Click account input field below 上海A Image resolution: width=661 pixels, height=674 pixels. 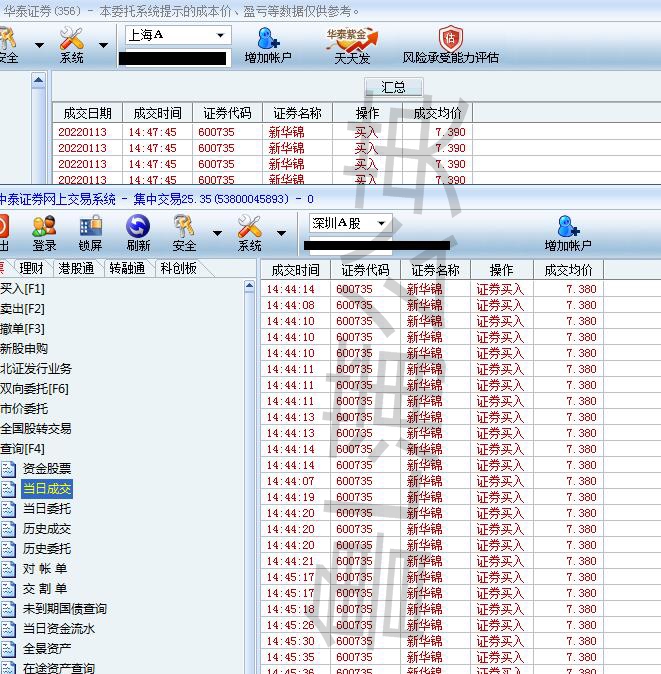point(174,58)
